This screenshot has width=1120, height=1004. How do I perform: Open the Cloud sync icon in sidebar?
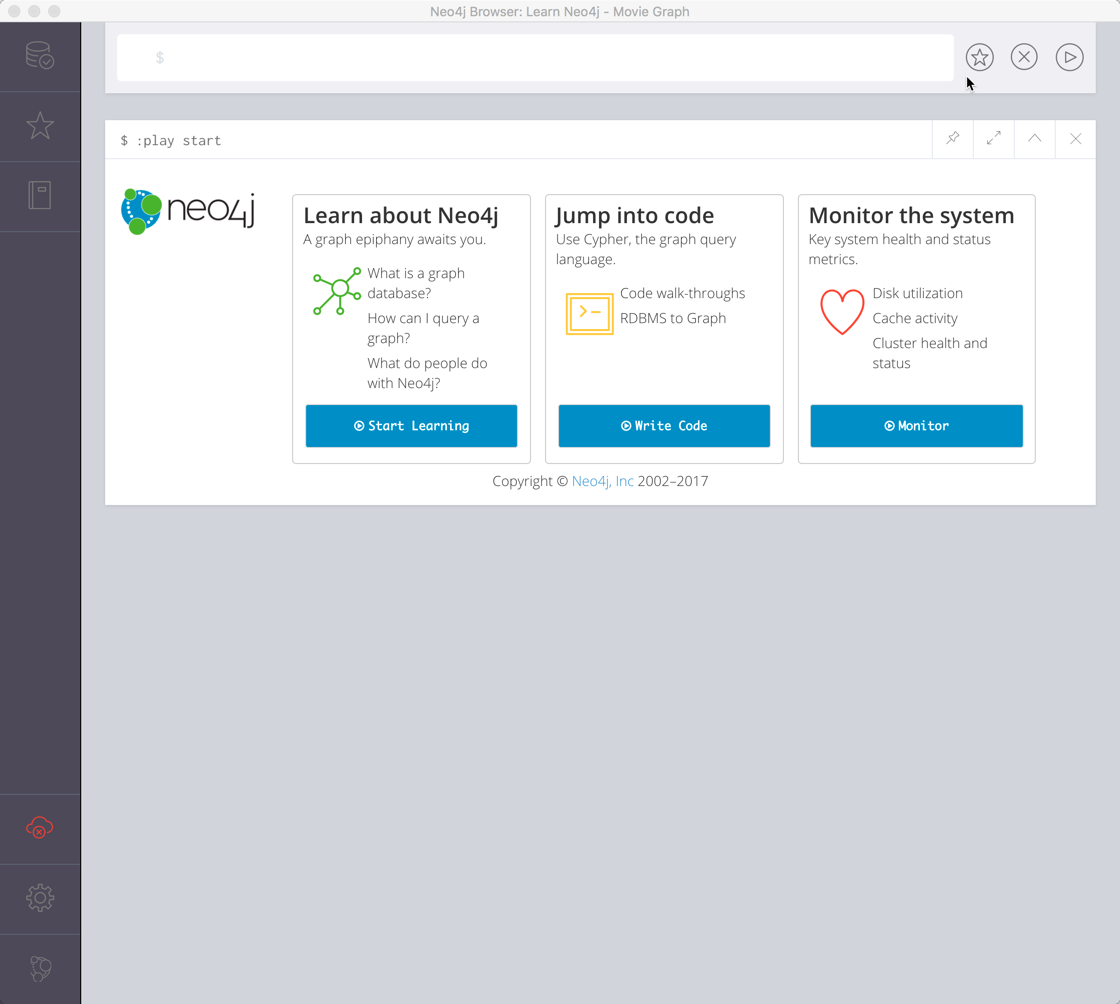(x=40, y=828)
